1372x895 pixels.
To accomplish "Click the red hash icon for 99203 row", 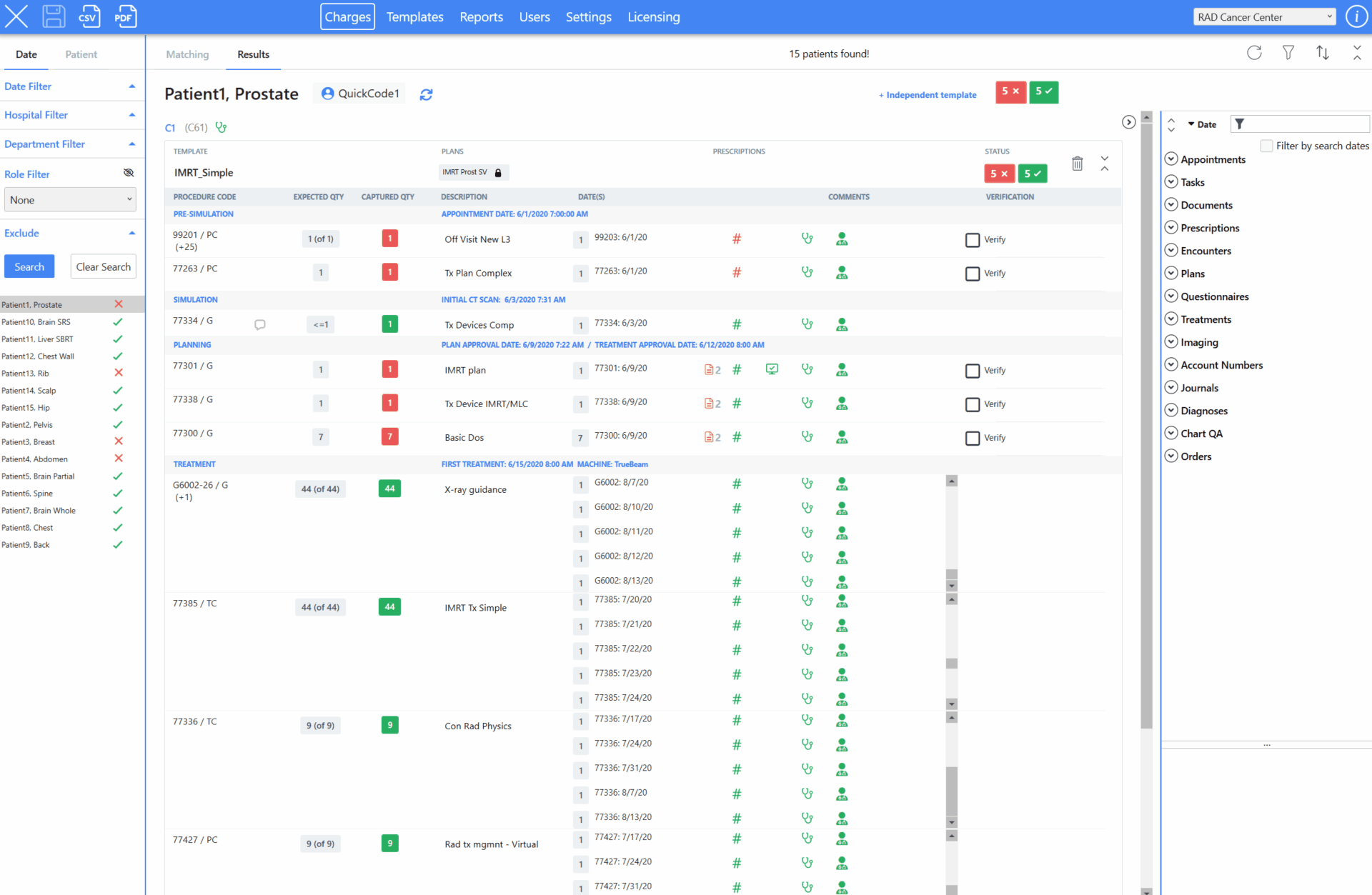I will (737, 239).
